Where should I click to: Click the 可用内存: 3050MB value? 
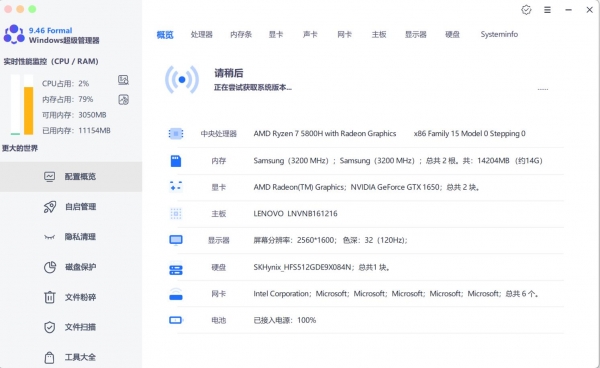pos(74,115)
